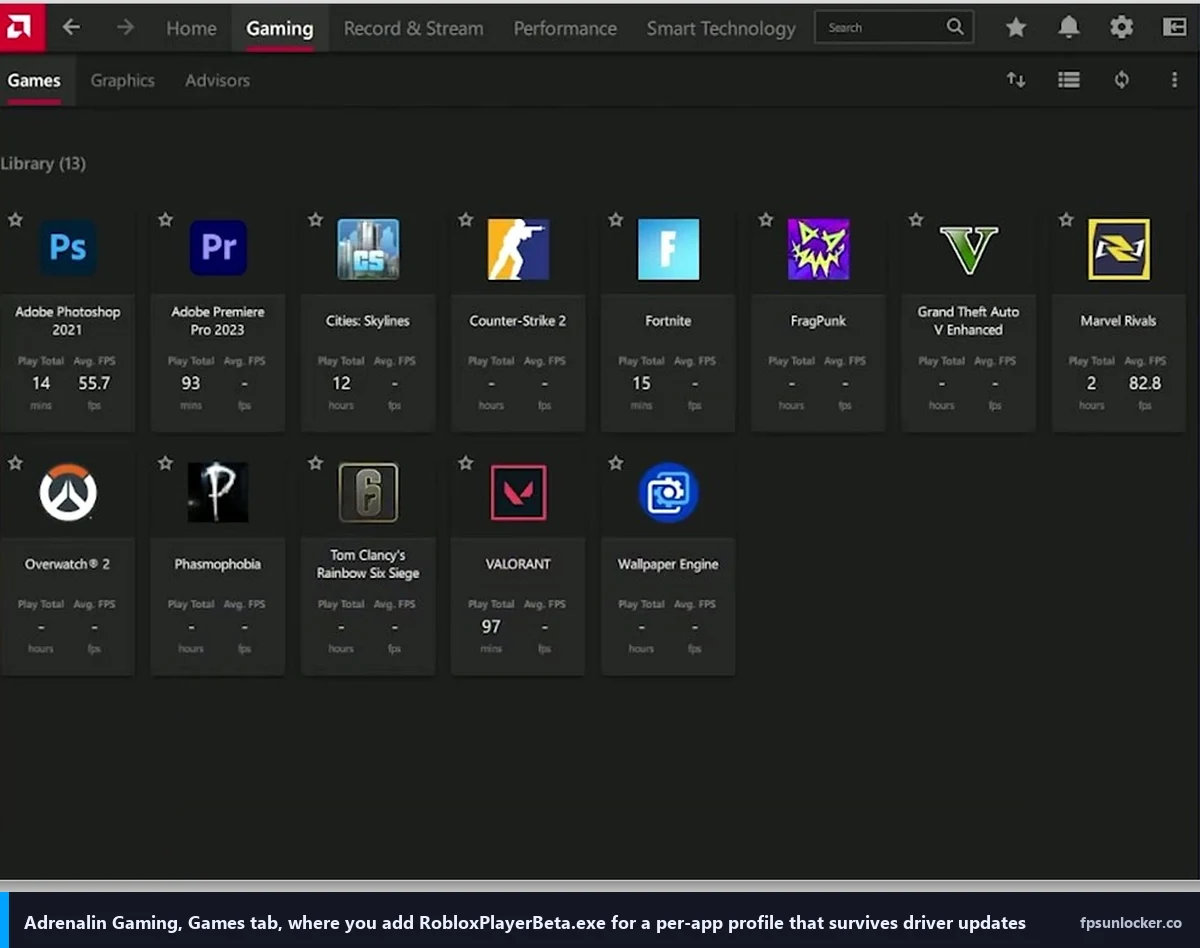Open the Grand Theft Auto V icon

969,249
